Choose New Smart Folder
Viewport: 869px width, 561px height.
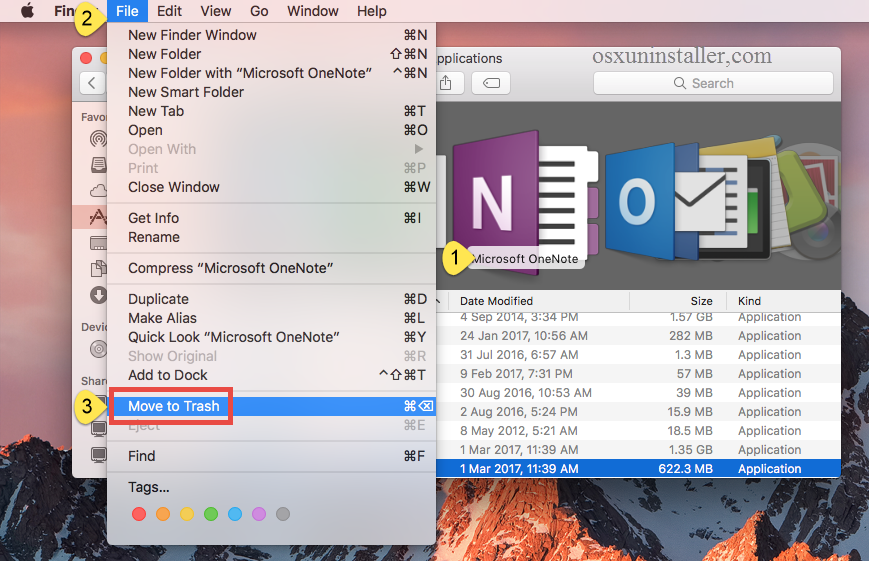pos(272,92)
